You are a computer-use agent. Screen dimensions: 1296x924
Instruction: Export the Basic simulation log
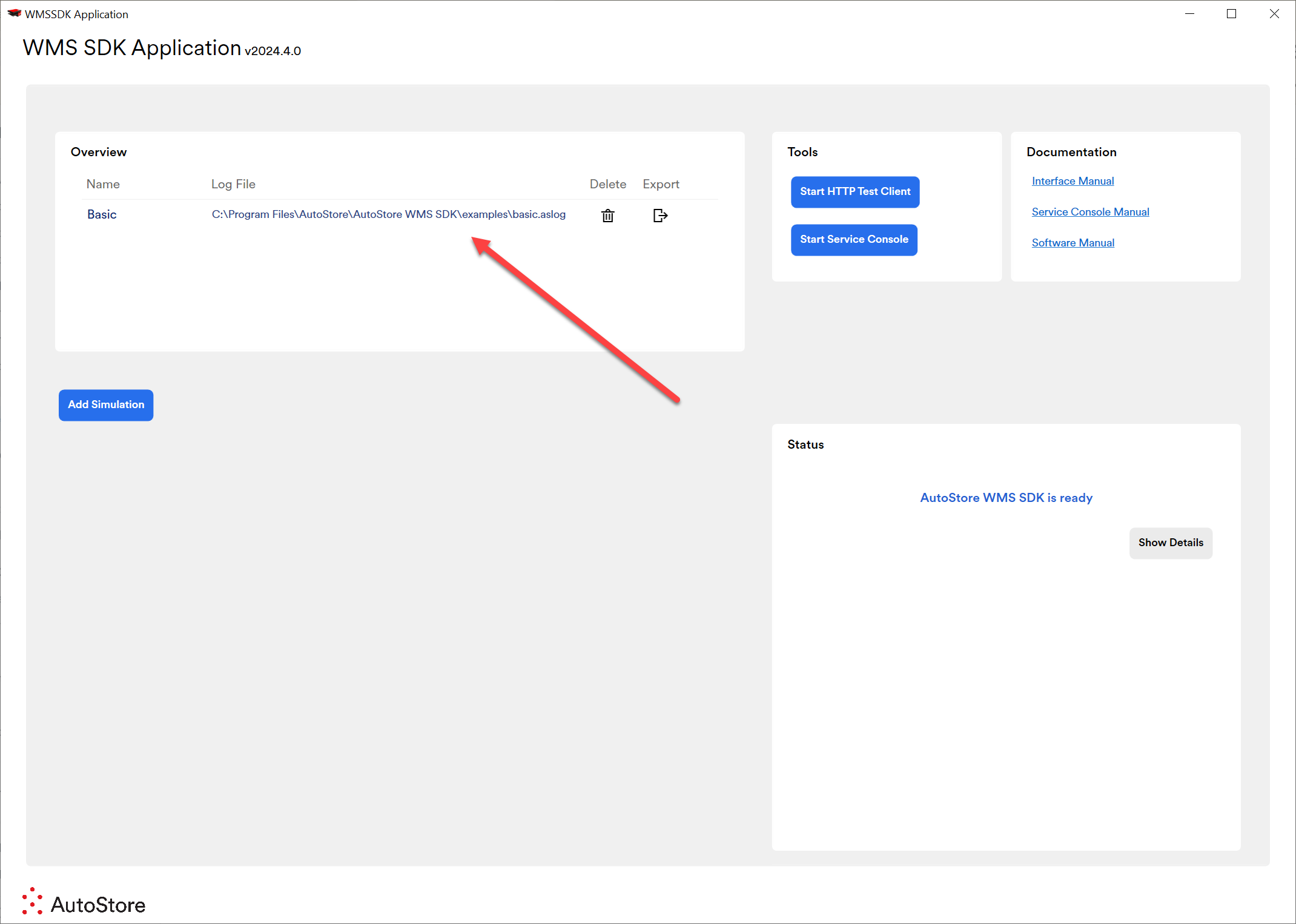tap(660, 216)
